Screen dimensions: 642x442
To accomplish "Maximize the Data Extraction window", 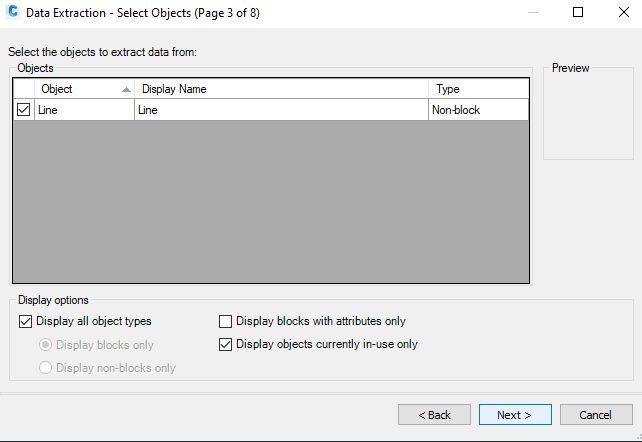I will [578, 13].
